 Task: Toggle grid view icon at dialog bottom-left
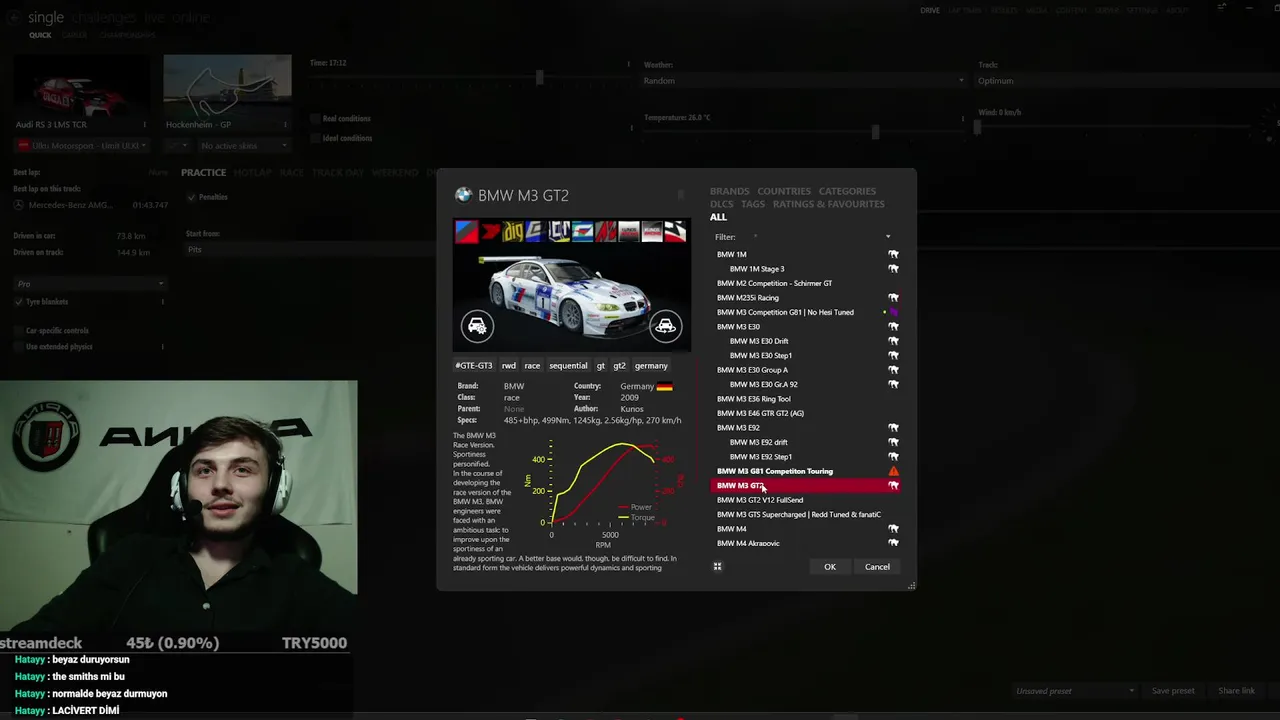click(717, 567)
